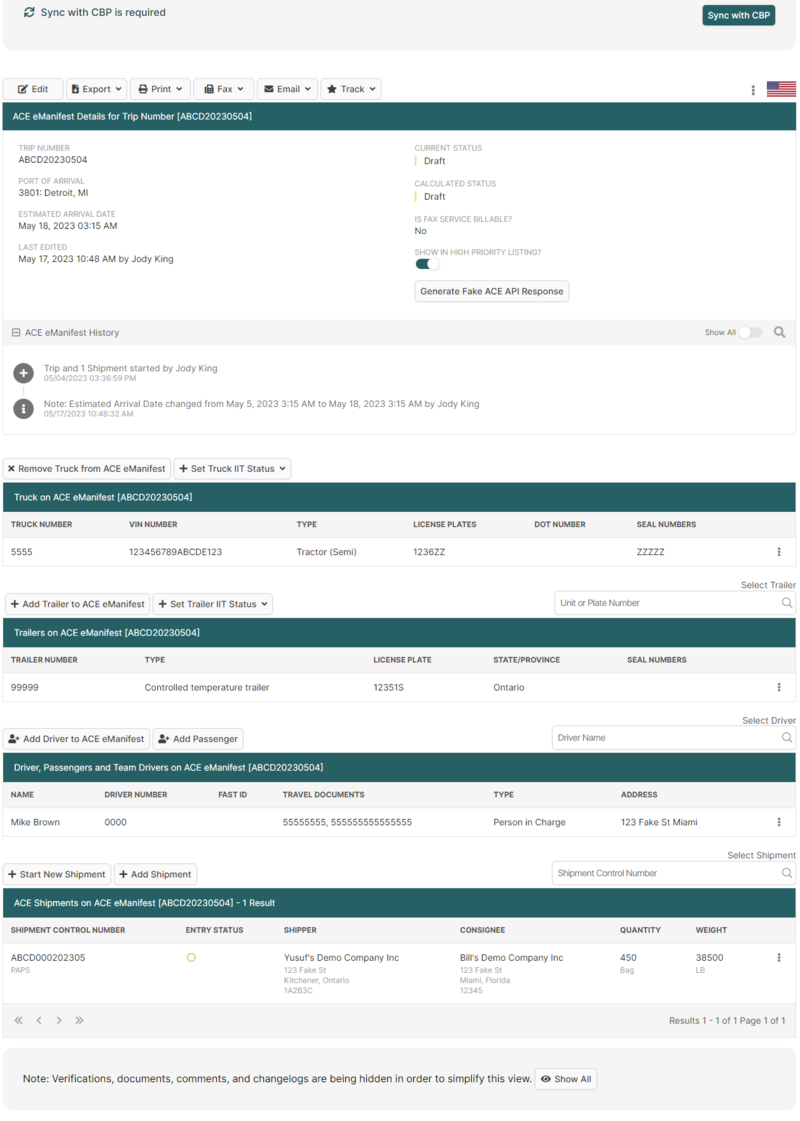Open the Export dropdown

[x=96, y=89]
